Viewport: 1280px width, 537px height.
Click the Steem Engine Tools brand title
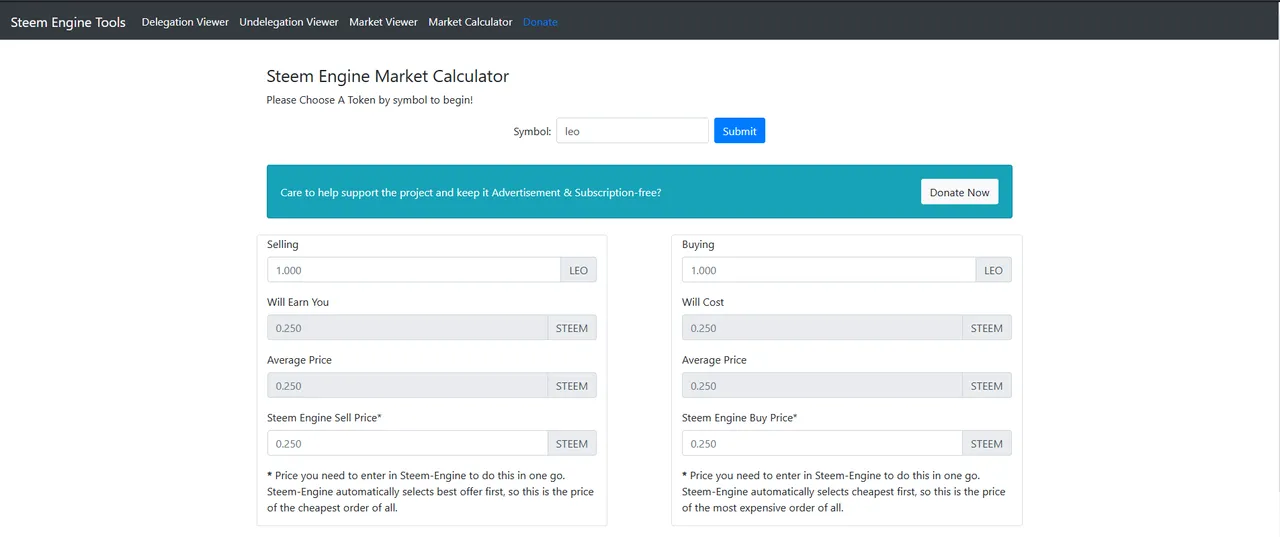[68, 22]
